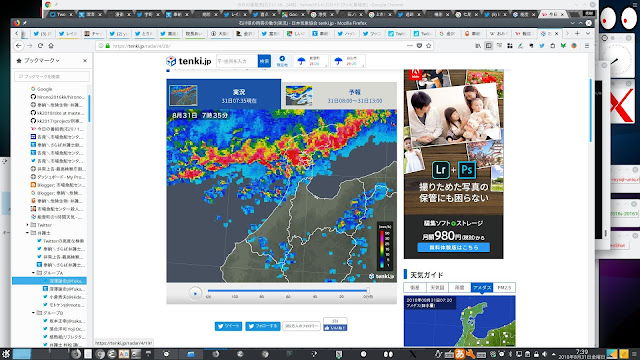Image resolution: width=640 pixels, height=360 pixels.
Task: Click Firefox forward arrow button
Action: [x=29, y=46]
